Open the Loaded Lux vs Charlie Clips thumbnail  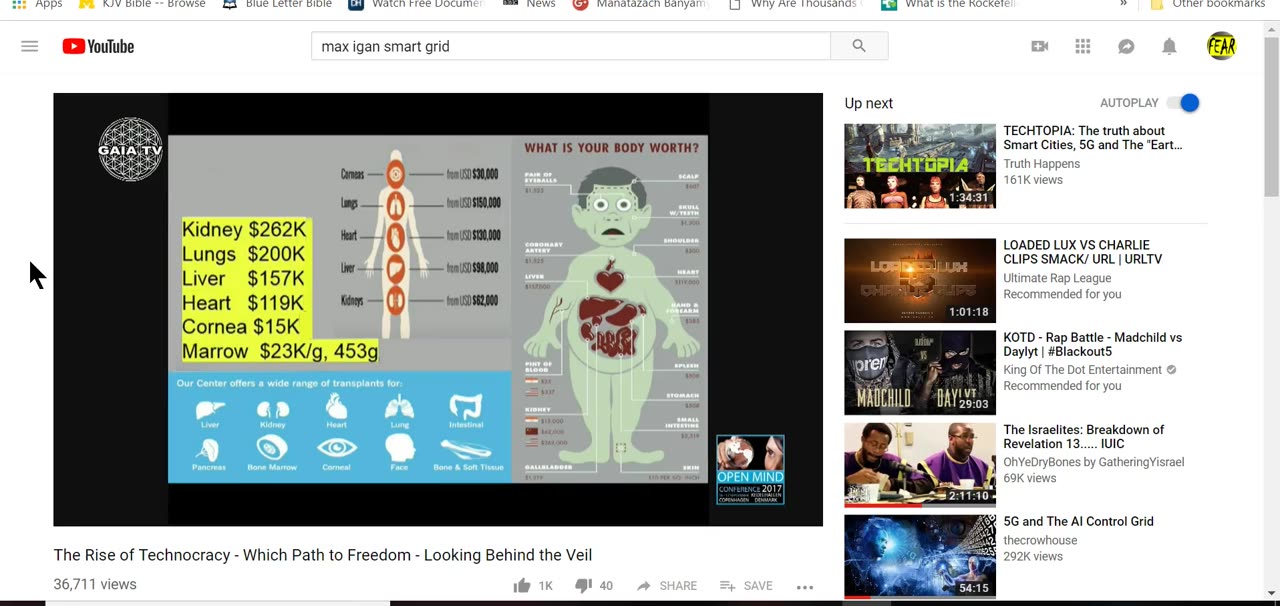[920, 280]
